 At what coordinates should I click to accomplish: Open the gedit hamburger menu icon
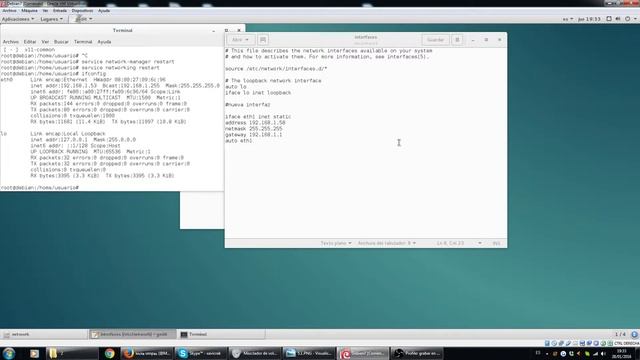click(457, 40)
